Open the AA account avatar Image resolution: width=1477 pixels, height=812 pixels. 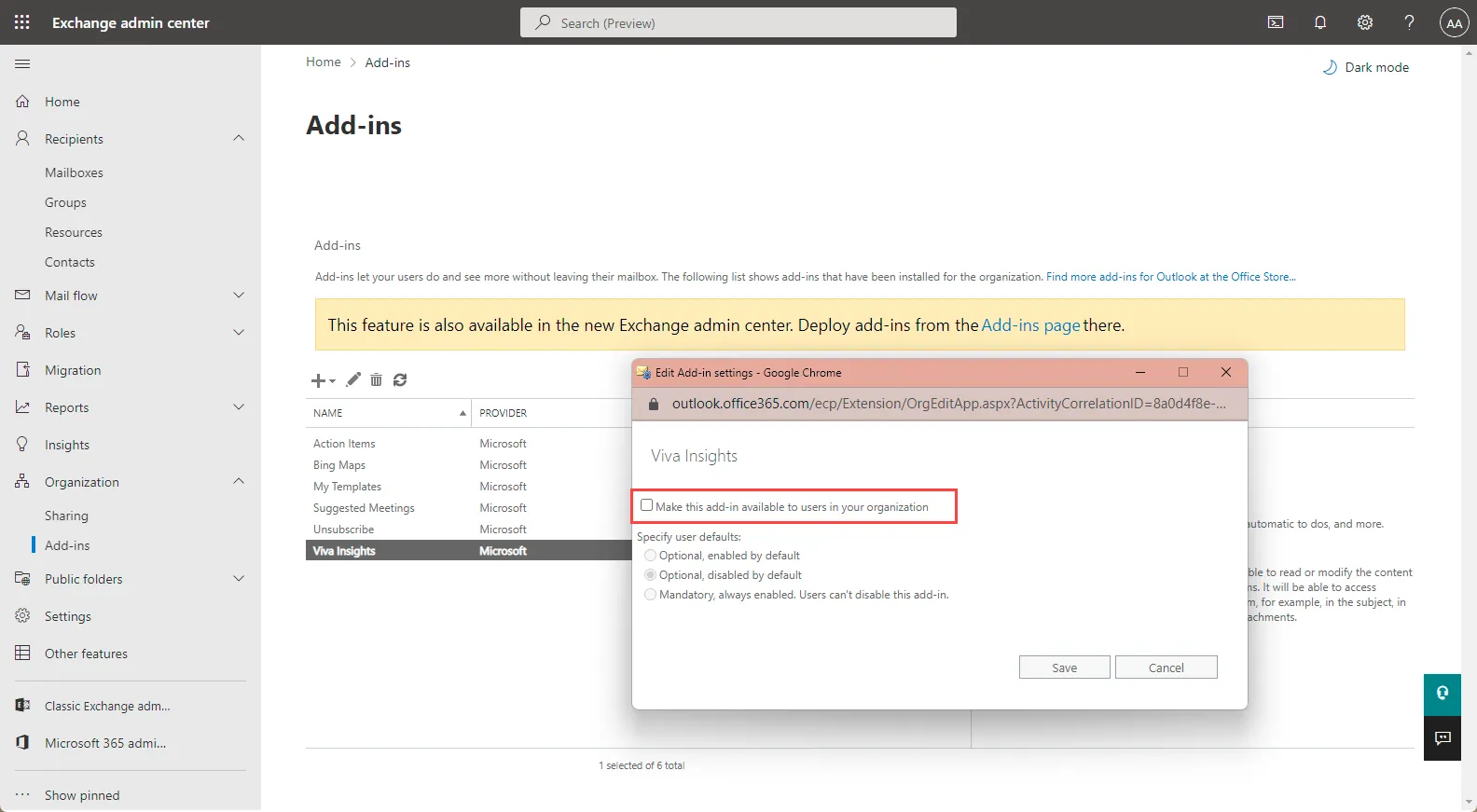[x=1455, y=22]
